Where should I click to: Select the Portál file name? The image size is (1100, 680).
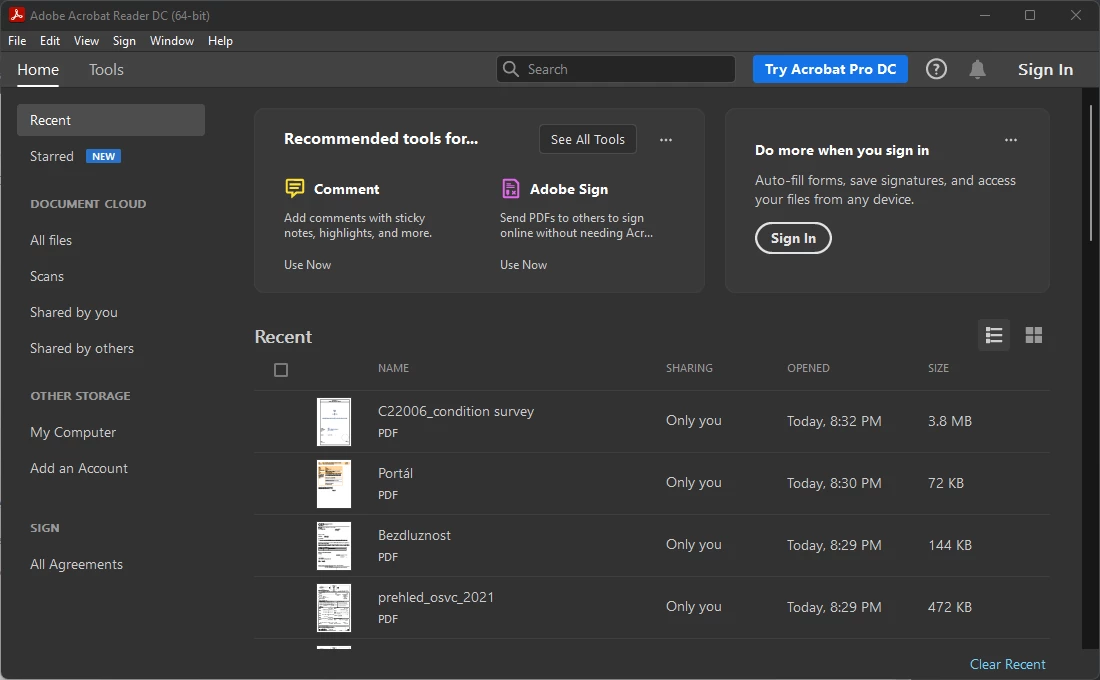pos(395,473)
